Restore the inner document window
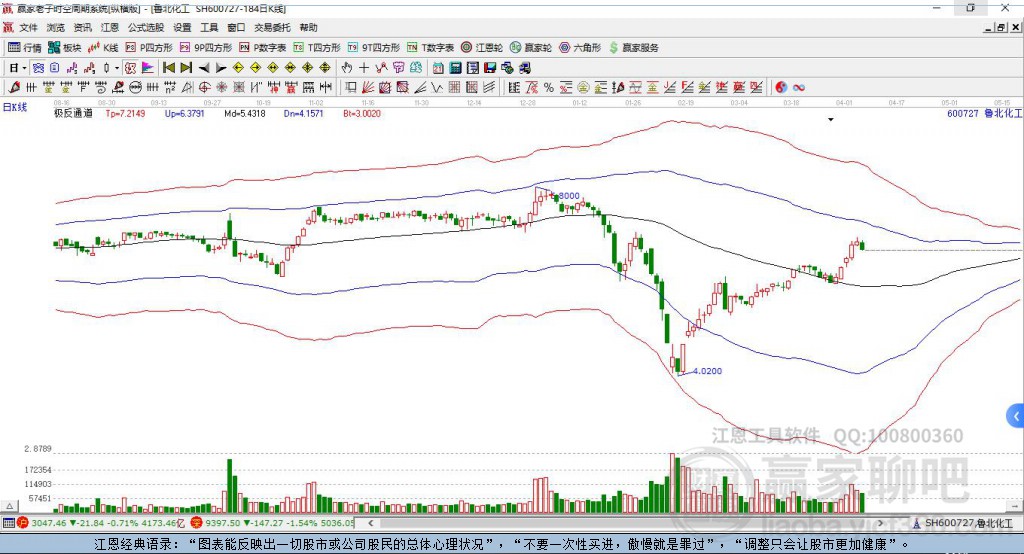 tap(1000, 27)
